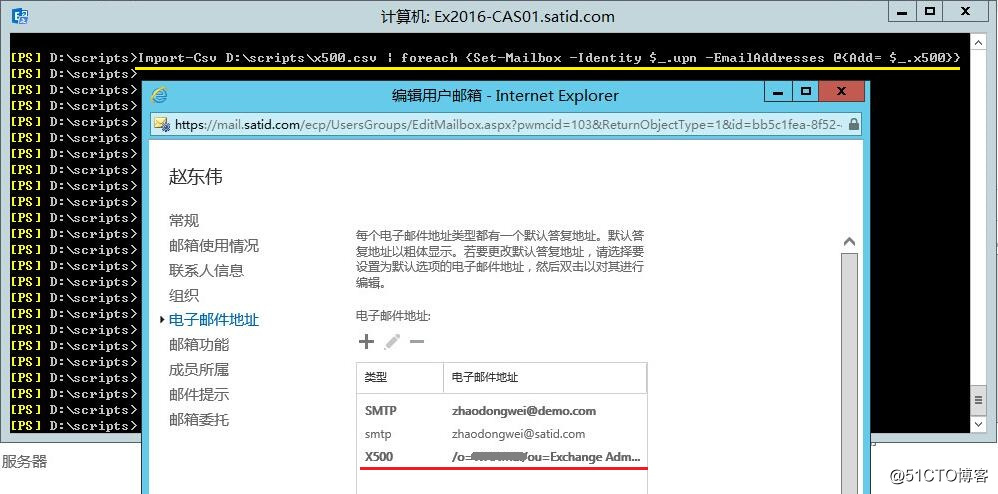Viewport: 998px width, 494px height.
Task: Maximize the Internet Explorer window
Action: [806, 92]
